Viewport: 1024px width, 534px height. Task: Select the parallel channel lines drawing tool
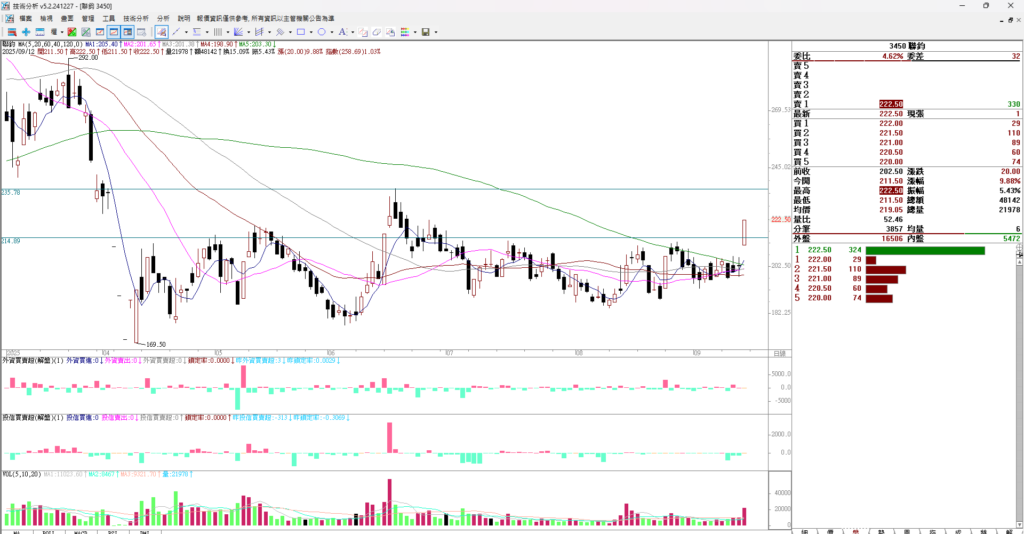click(x=259, y=31)
